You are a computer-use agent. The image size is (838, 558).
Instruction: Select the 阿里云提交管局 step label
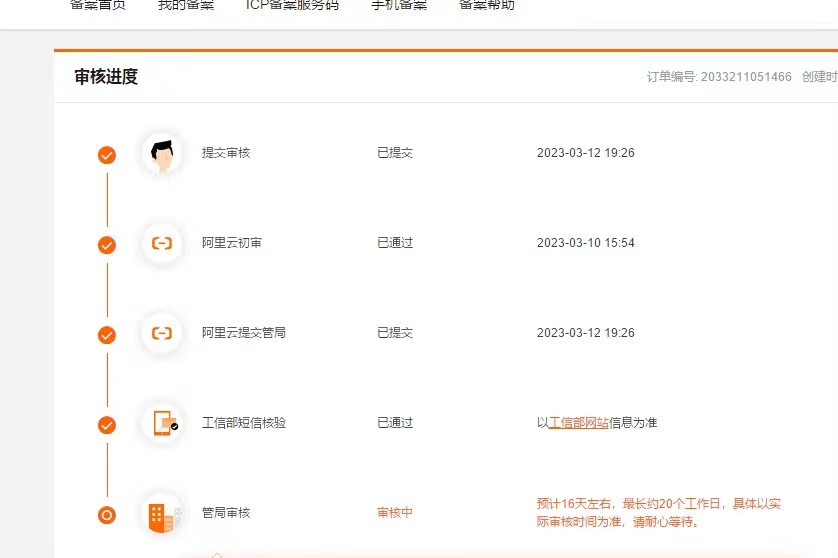click(x=244, y=332)
